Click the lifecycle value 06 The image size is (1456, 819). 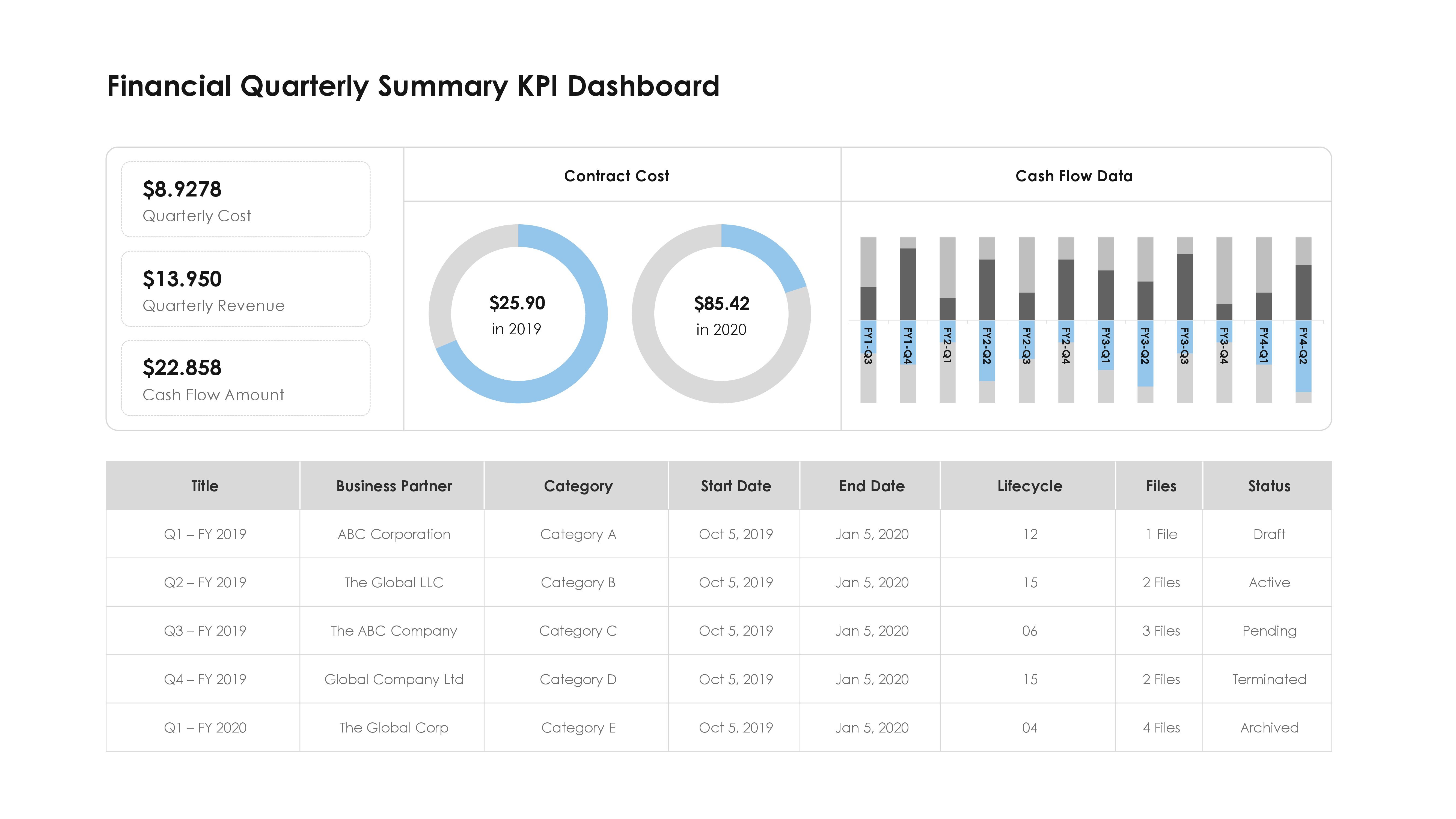[1030, 631]
